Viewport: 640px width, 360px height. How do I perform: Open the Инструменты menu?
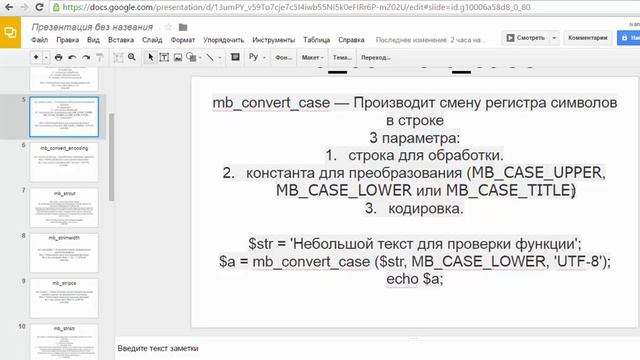click(x=273, y=40)
